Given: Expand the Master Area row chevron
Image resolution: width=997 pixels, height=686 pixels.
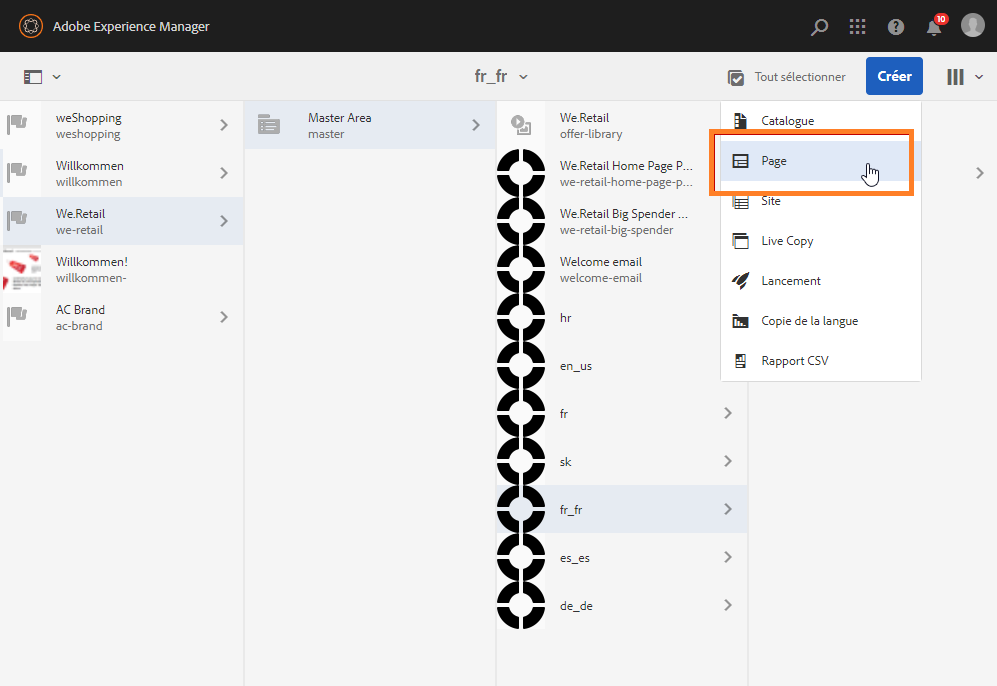Looking at the screenshot, I should coord(476,125).
